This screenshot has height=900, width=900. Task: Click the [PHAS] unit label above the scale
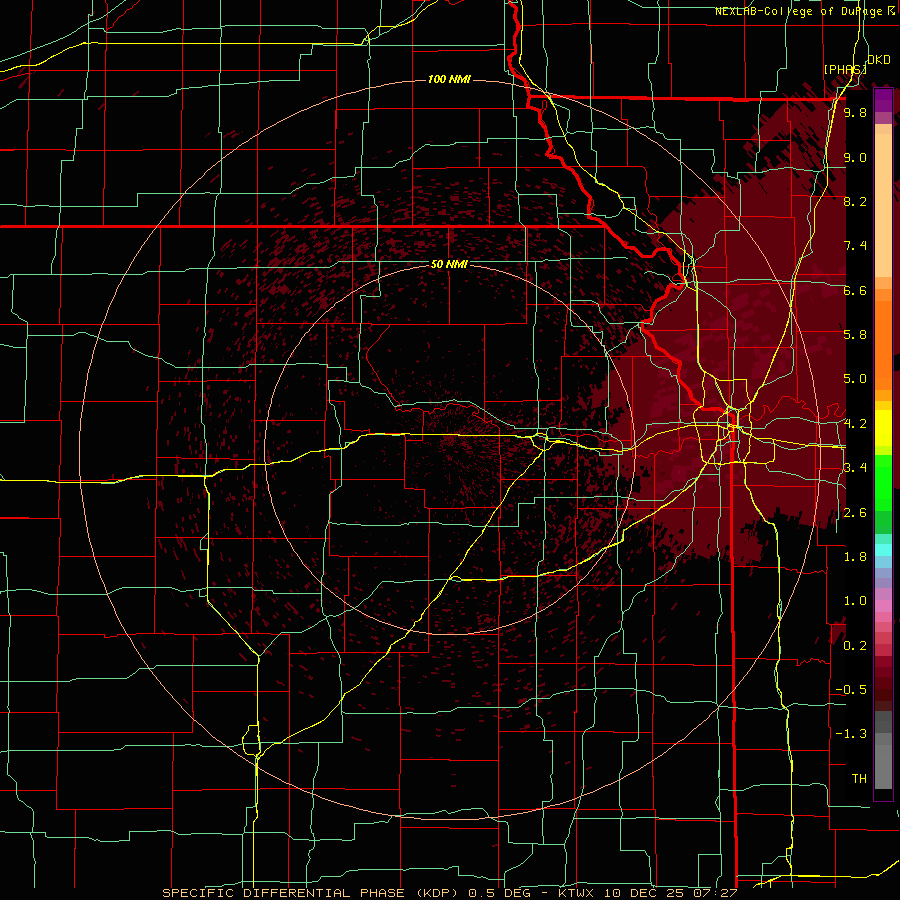click(x=844, y=69)
